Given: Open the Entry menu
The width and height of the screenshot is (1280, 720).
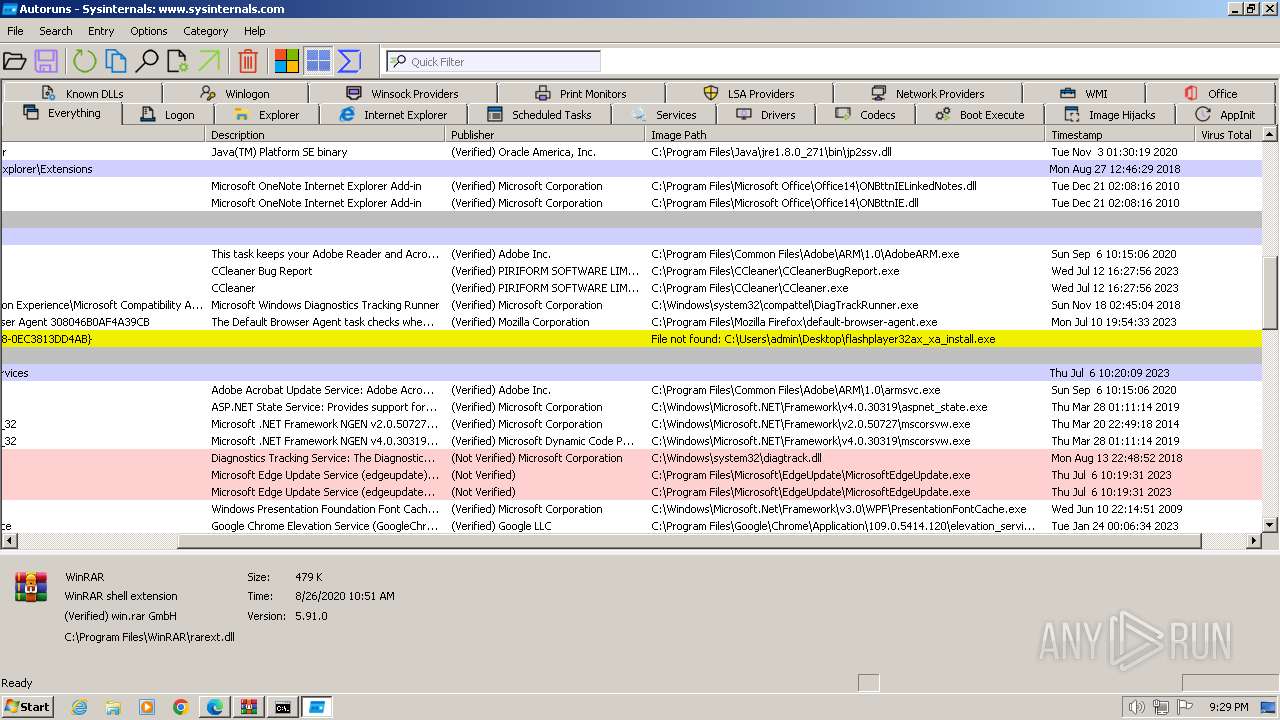Looking at the screenshot, I should (x=101, y=31).
